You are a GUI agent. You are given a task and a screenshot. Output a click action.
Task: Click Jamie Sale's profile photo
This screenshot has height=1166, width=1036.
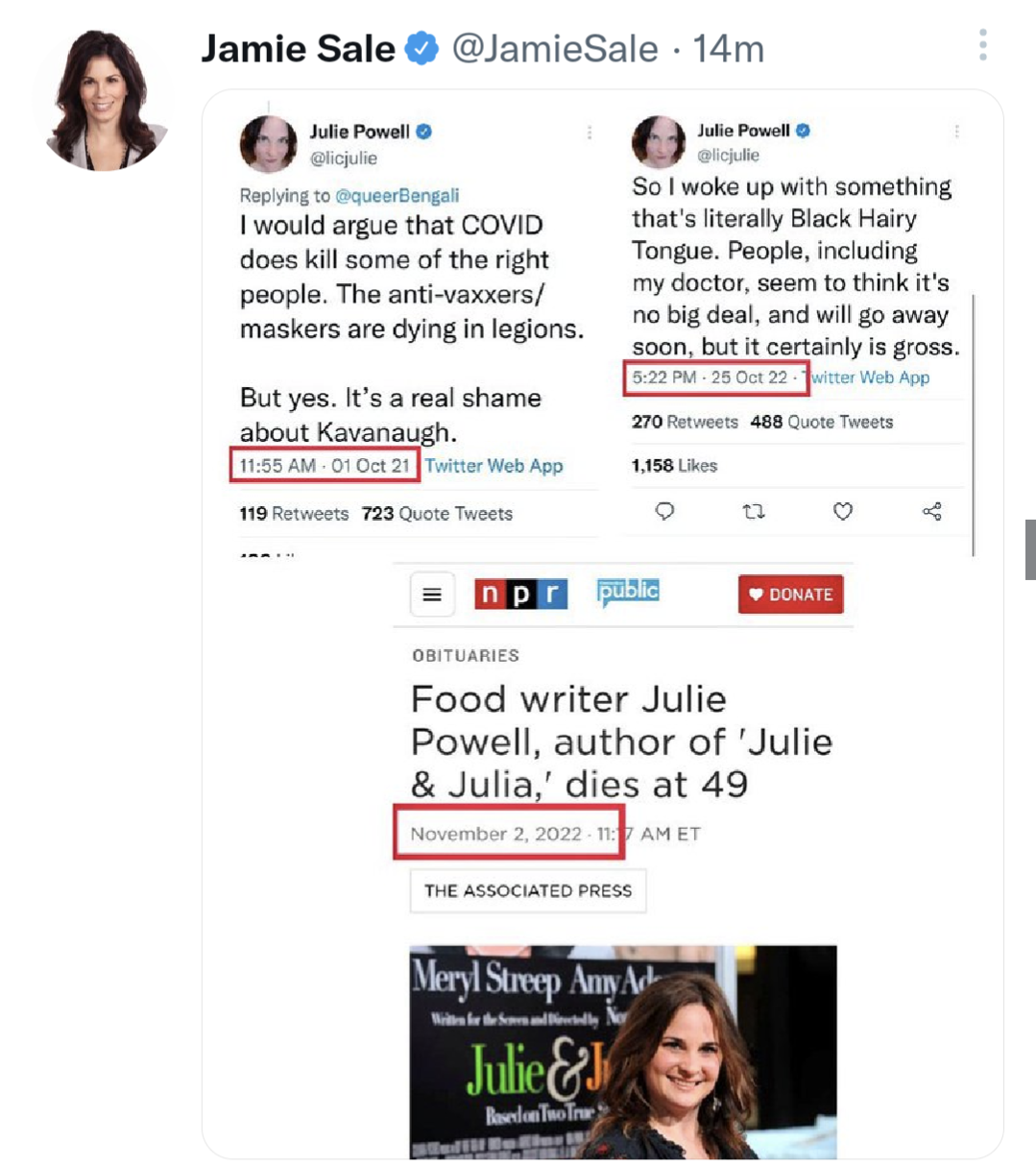pyautogui.click(x=103, y=100)
